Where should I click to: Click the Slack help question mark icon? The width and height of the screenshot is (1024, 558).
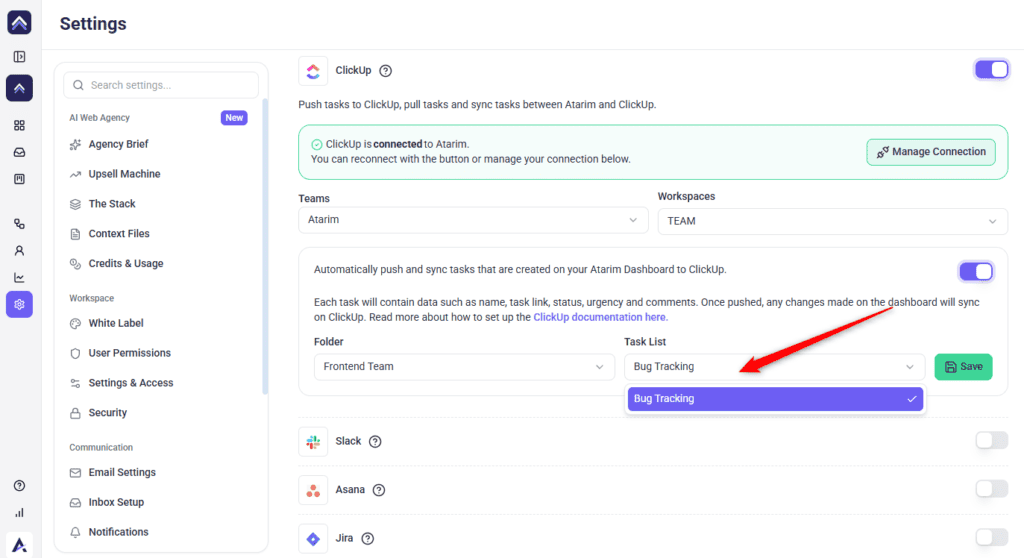click(375, 442)
